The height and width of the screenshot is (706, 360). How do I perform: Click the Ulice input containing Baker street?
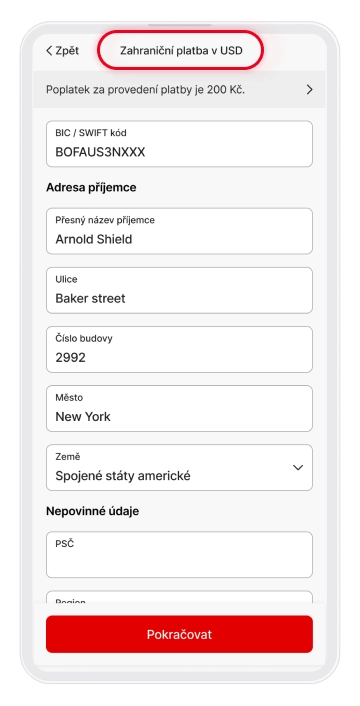point(179,290)
